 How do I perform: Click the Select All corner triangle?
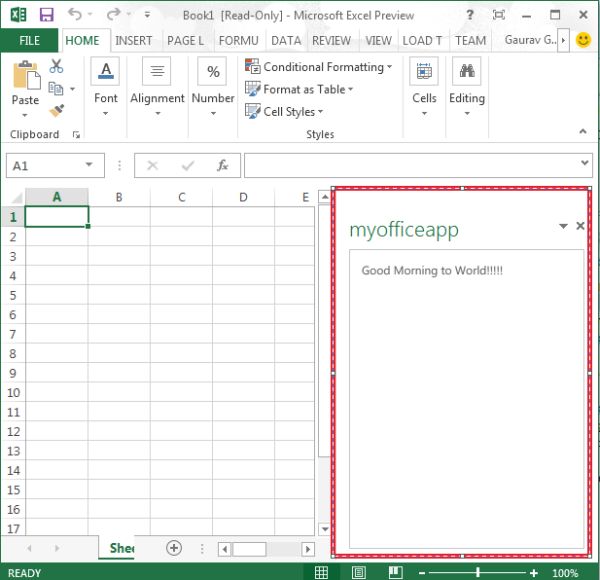pos(16,197)
